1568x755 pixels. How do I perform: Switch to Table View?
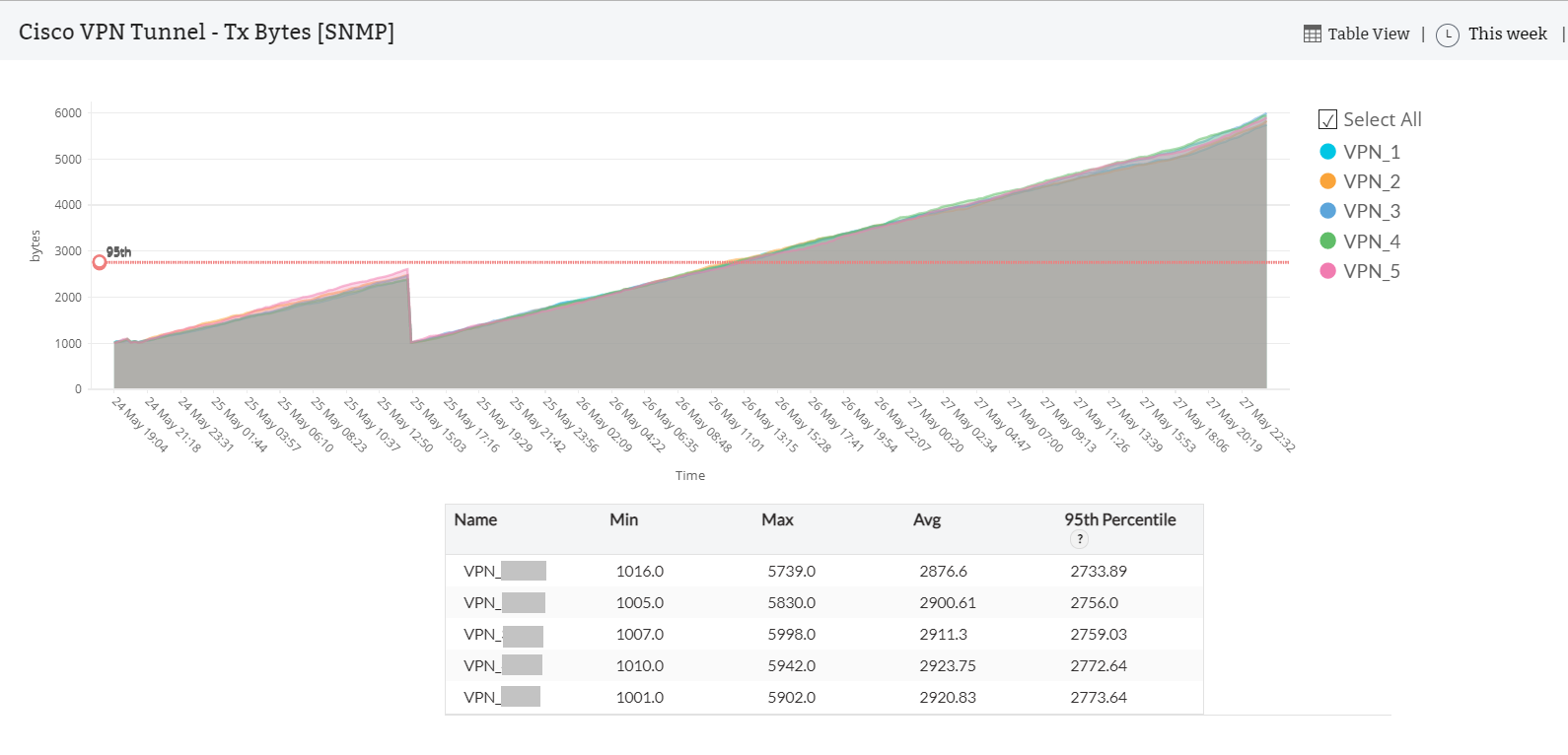[1368, 34]
